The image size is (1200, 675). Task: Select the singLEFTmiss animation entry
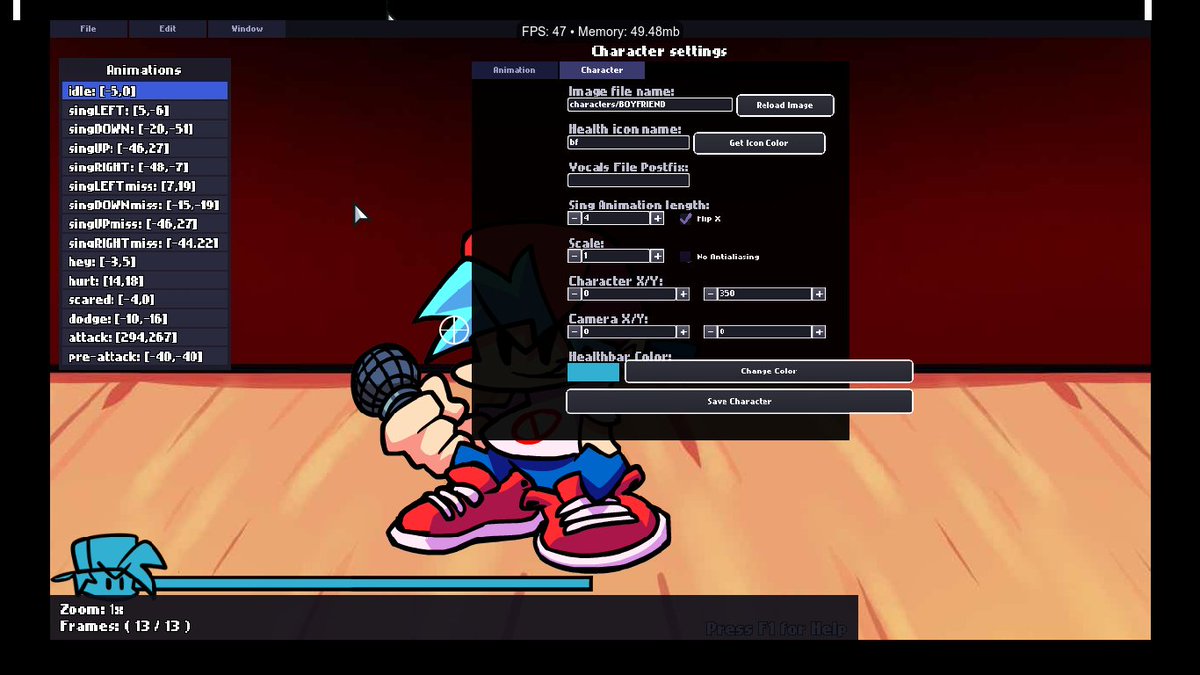tap(145, 186)
